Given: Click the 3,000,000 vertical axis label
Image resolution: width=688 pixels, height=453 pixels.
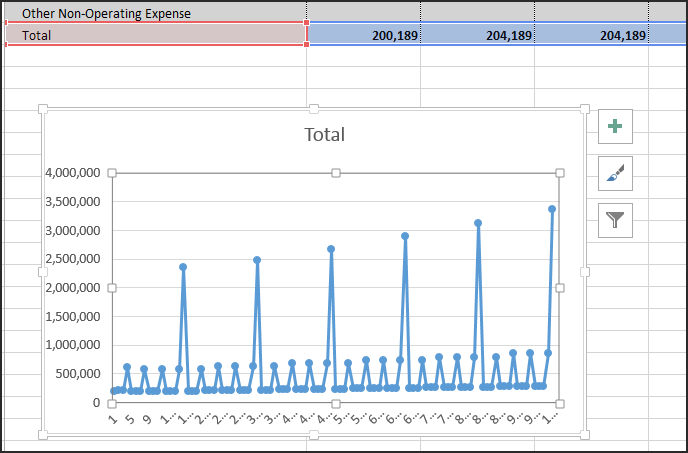Looking at the screenshot, I should pos(73,230).
